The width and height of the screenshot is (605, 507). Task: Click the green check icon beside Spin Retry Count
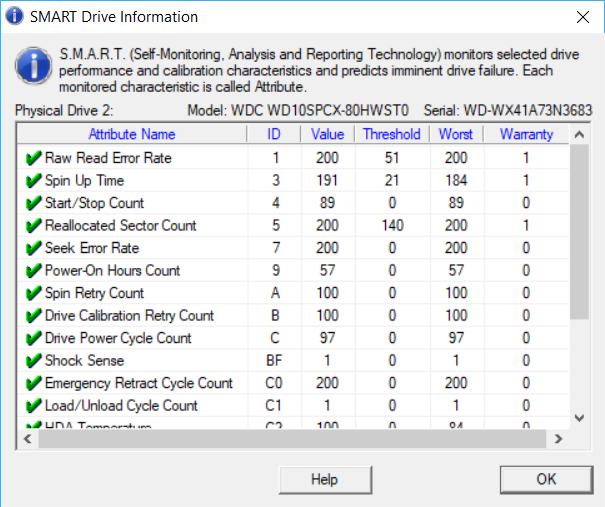click(34, 293)
